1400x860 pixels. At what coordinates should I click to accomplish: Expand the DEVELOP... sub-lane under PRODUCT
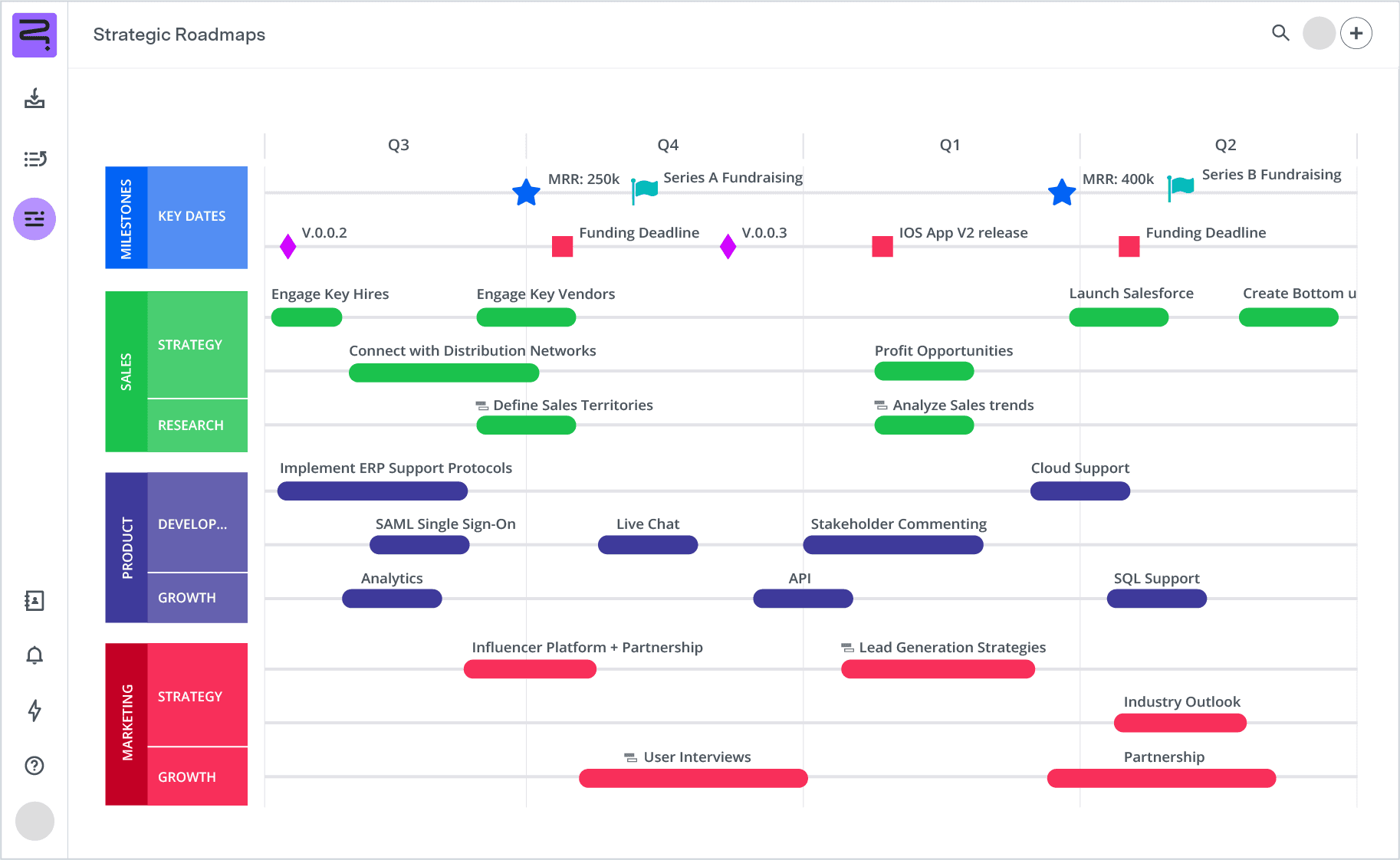pyautogui.click(x=192, y=524)
